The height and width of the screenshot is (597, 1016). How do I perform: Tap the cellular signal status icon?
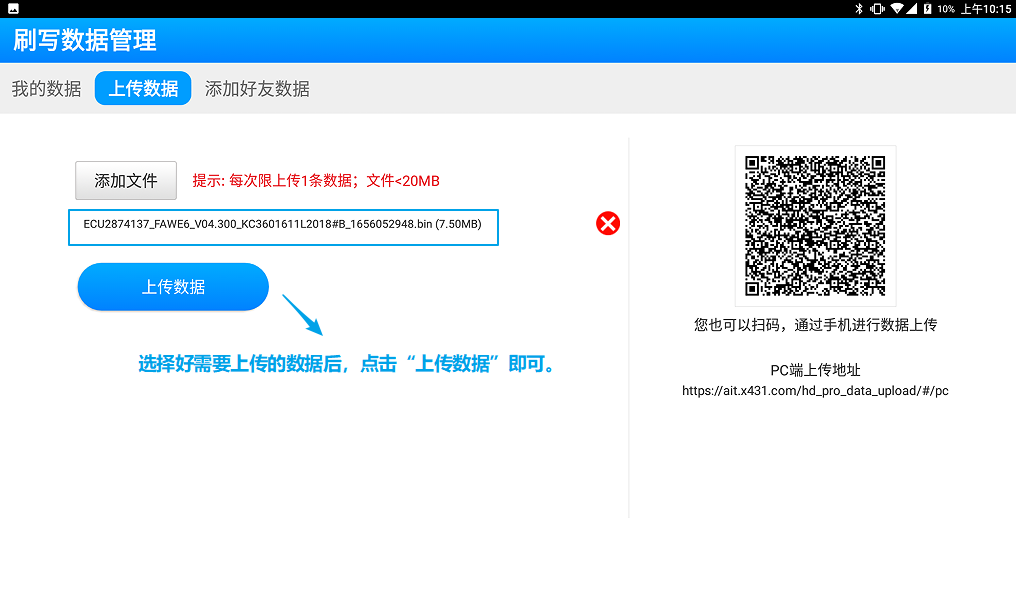click(912, 8)
